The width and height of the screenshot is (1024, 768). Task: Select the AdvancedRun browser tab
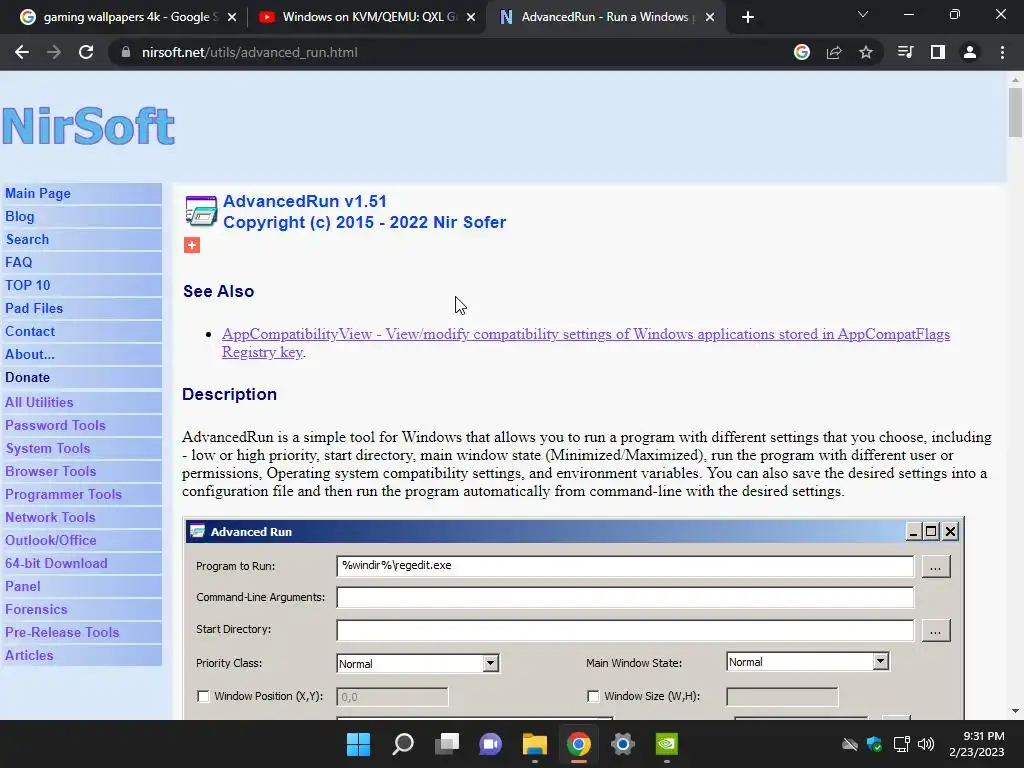click(605, 17)
